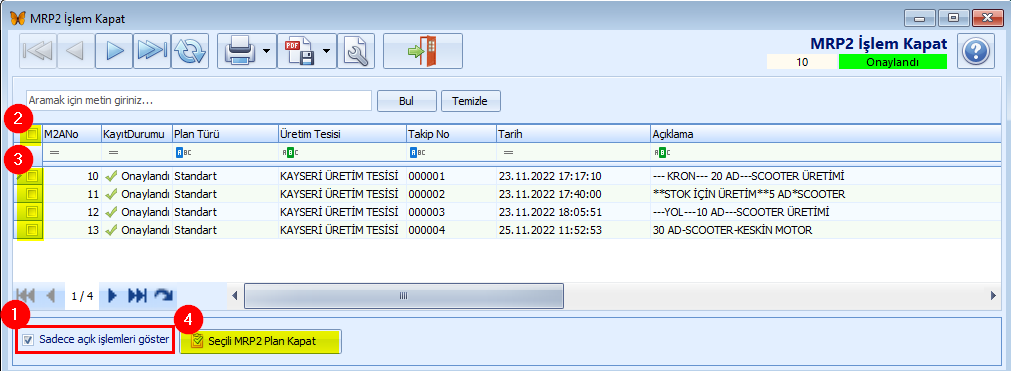Screen dimensions: 1011x371
Task: Open Takip No filter operator icon
Action: 418,153
